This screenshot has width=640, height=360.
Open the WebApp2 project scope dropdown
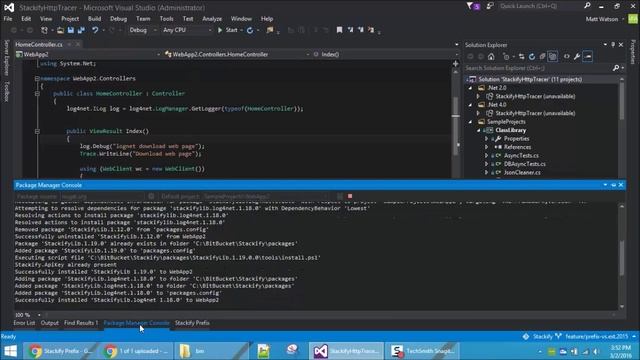pos(88,54)
